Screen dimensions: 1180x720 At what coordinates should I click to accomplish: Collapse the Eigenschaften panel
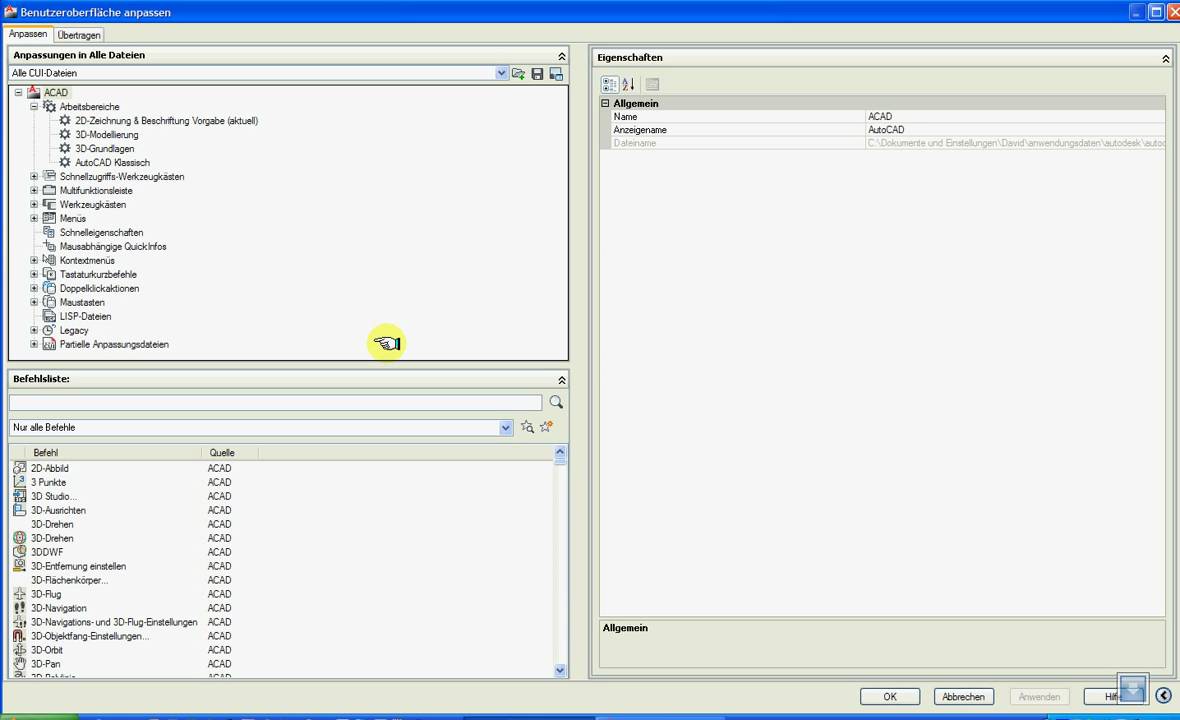[1166, 58]
